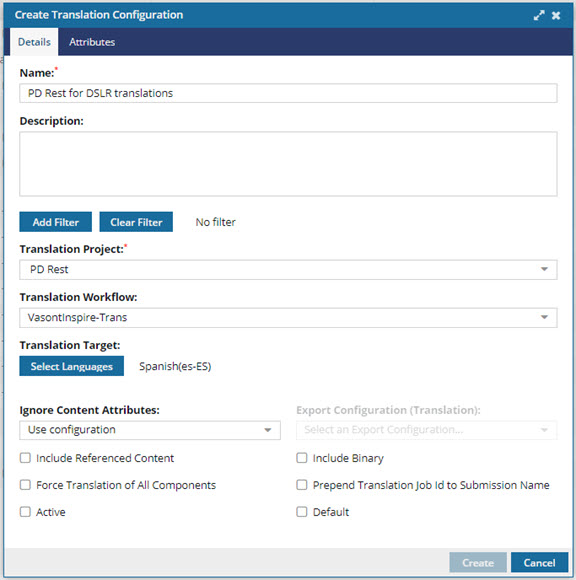The image size is (576, 580).
Task: Open the Translation Project dropdown arrow
Action: click(544, 269)
